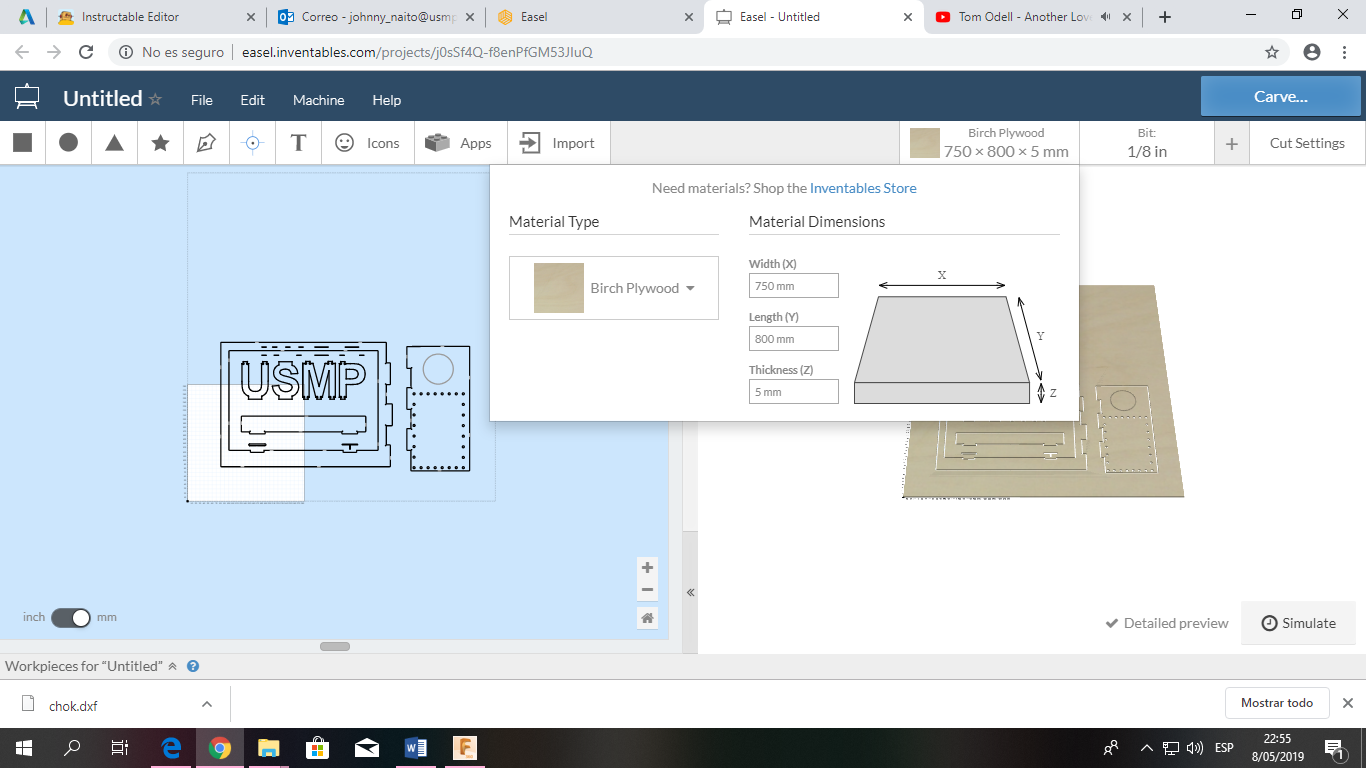Viewport: 1366px width, 768px height.
Task: Switch to the Correo Outlook tab
Action: (x=376, y=17)
